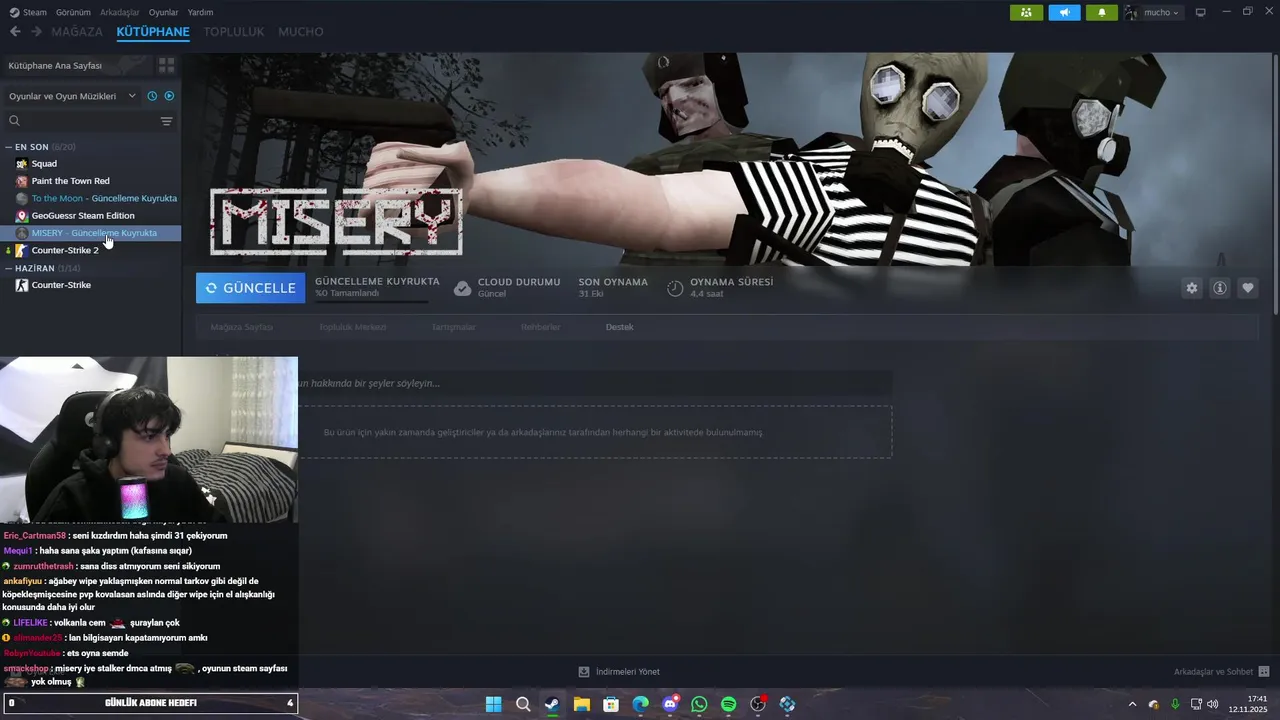Screen dimensions: 1280x720
Task: Open Topluluk Merkezi link
Action: click(x=352, y=327)
